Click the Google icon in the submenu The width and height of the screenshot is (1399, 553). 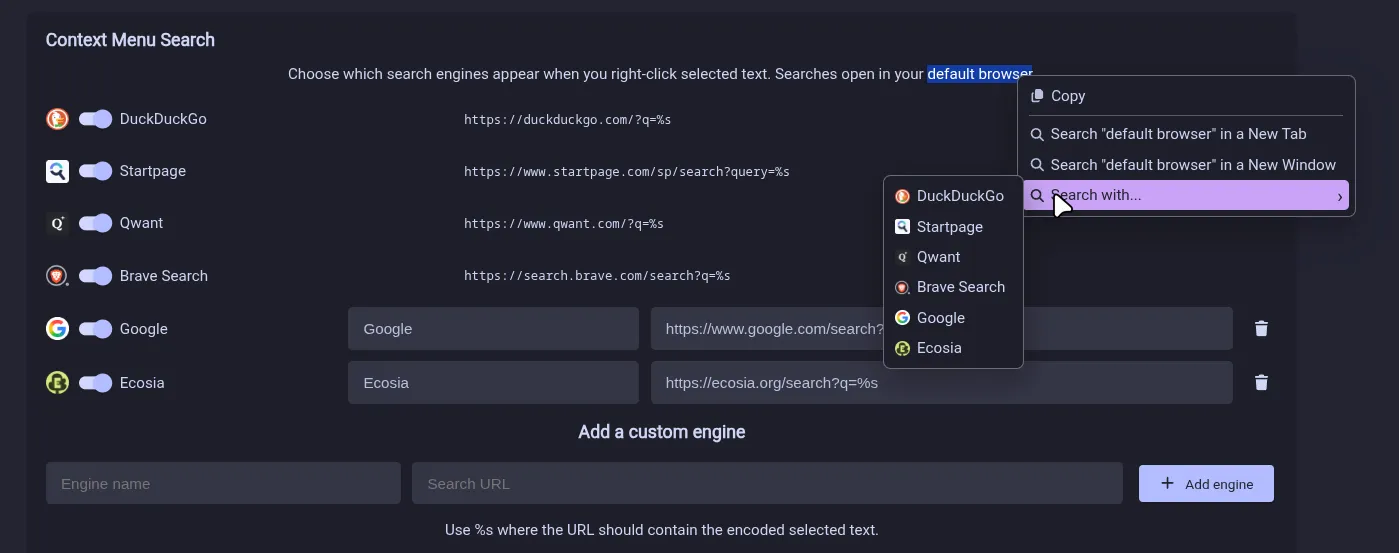coord(902,318)
